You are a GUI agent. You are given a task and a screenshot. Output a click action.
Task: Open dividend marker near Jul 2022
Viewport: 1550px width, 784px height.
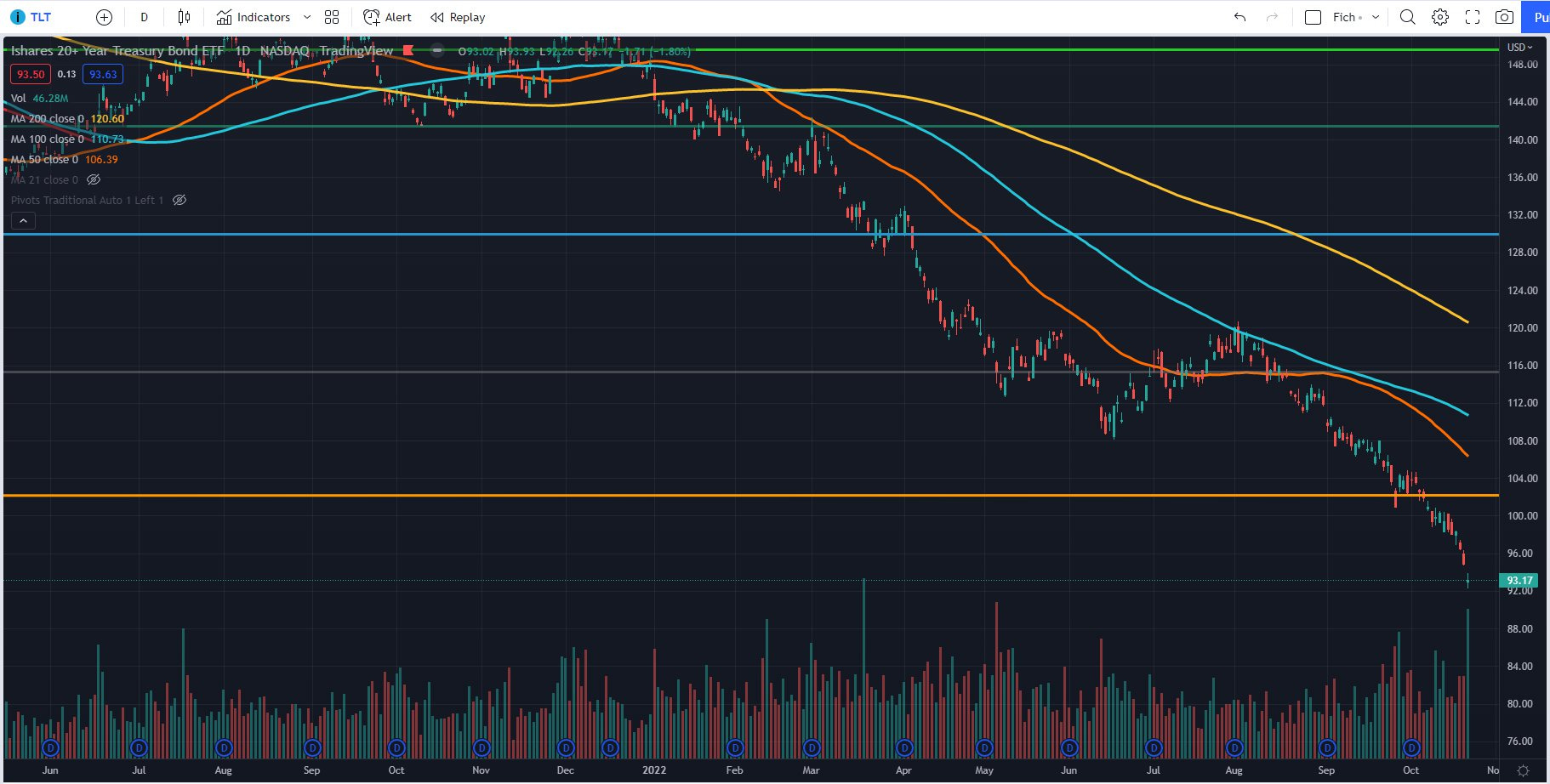tap(1154, 748)
